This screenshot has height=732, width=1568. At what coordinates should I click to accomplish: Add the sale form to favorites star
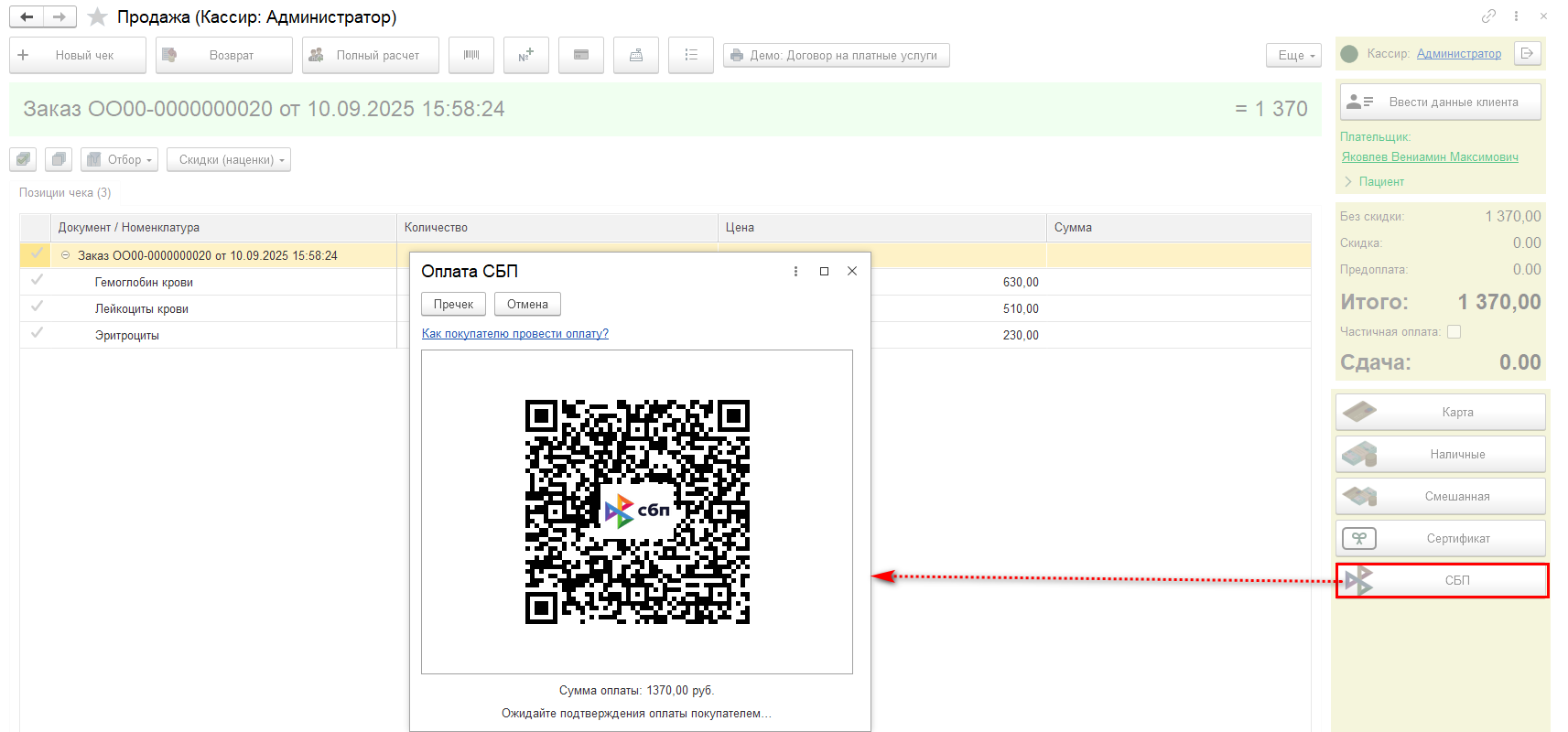click(x=98, y=17)
